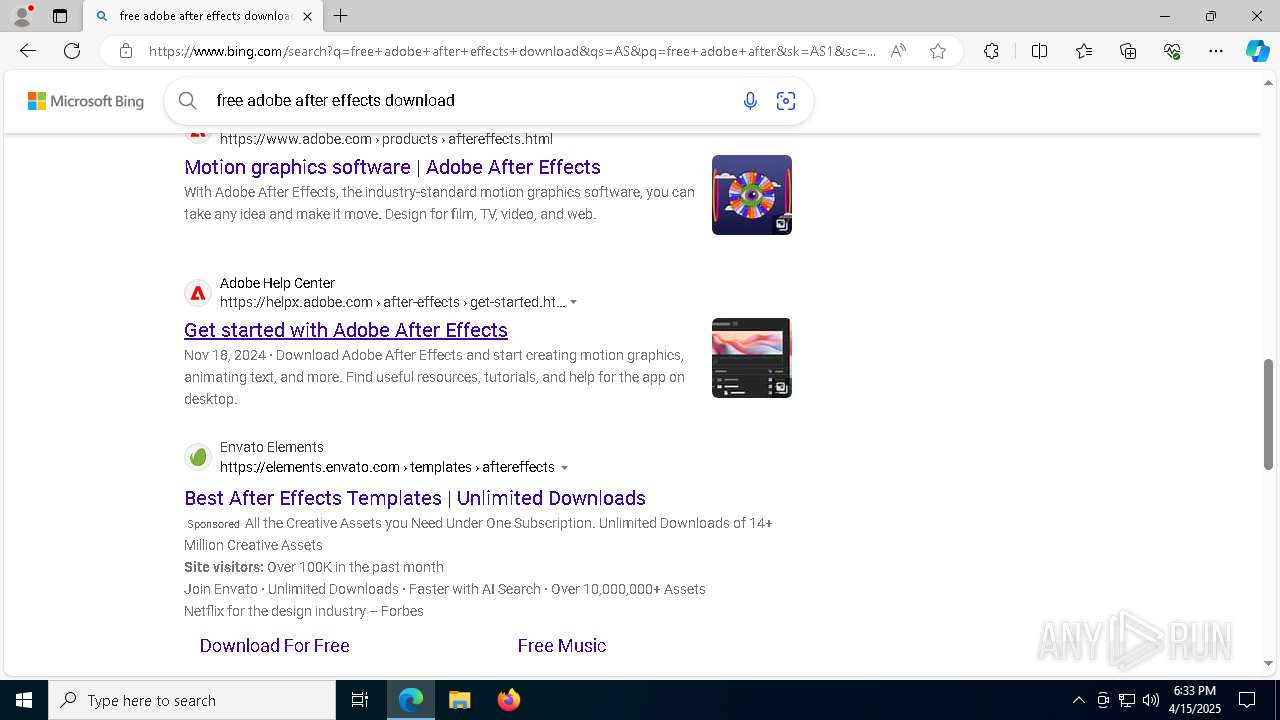Open Firefox from the taskbar

coord(509,700)
